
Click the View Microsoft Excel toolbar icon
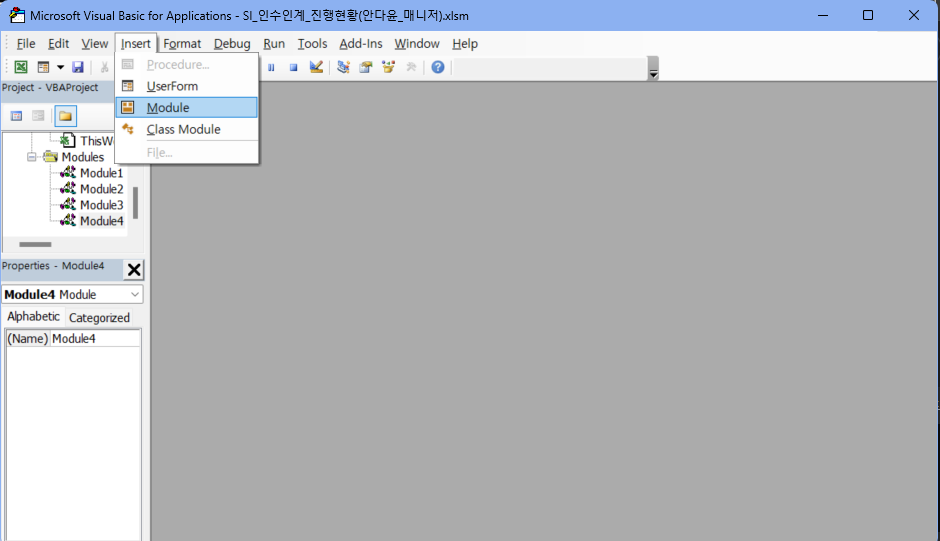pos(21,67)
